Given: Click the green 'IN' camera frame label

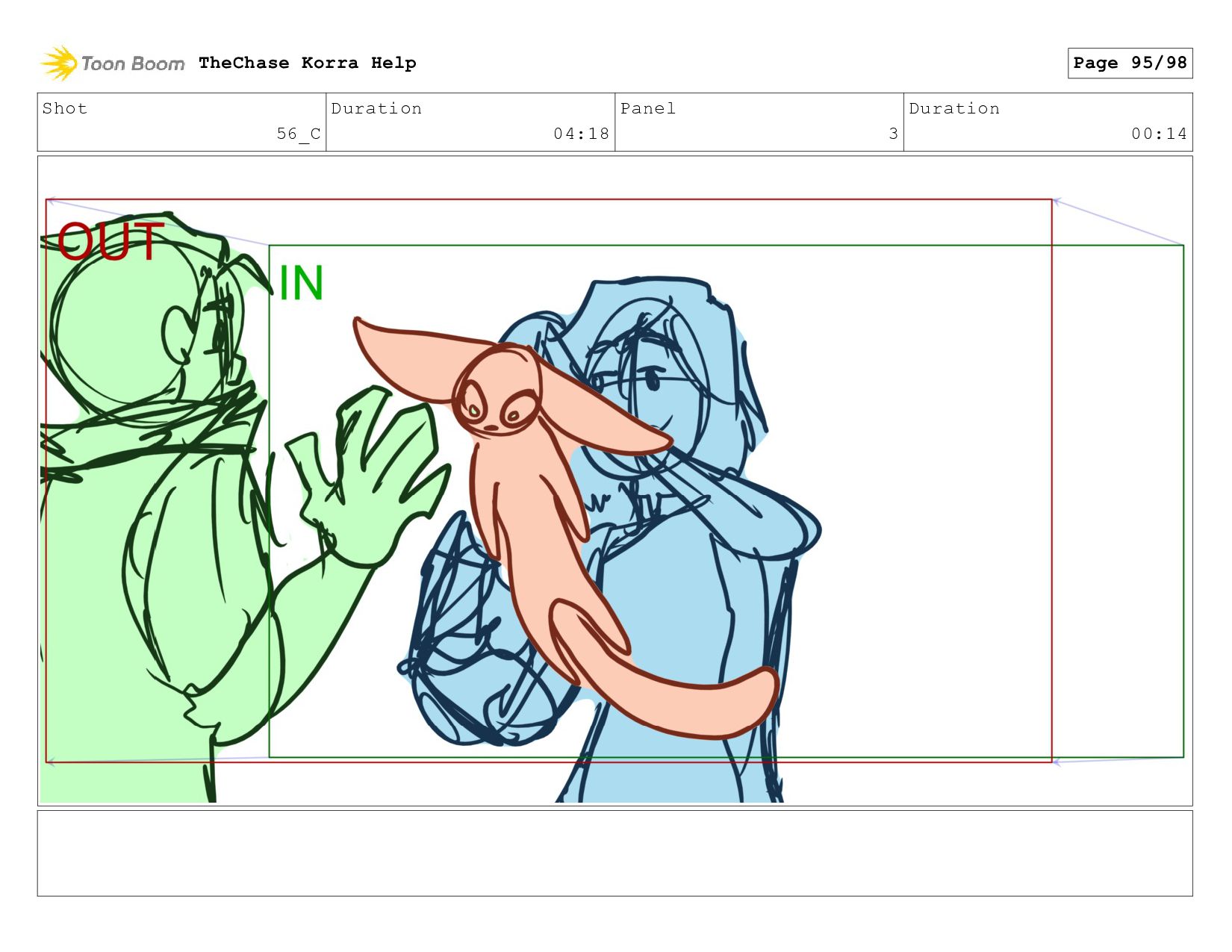Looking at the screenshot, I should coord(301,283).
